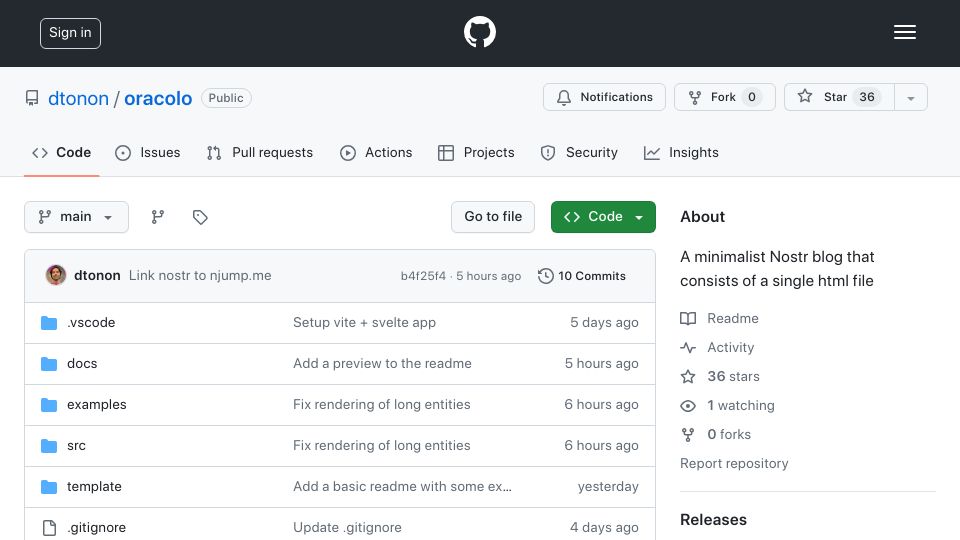
Task: Click the Readme book icon in About
Action: [x=688, y=318]
